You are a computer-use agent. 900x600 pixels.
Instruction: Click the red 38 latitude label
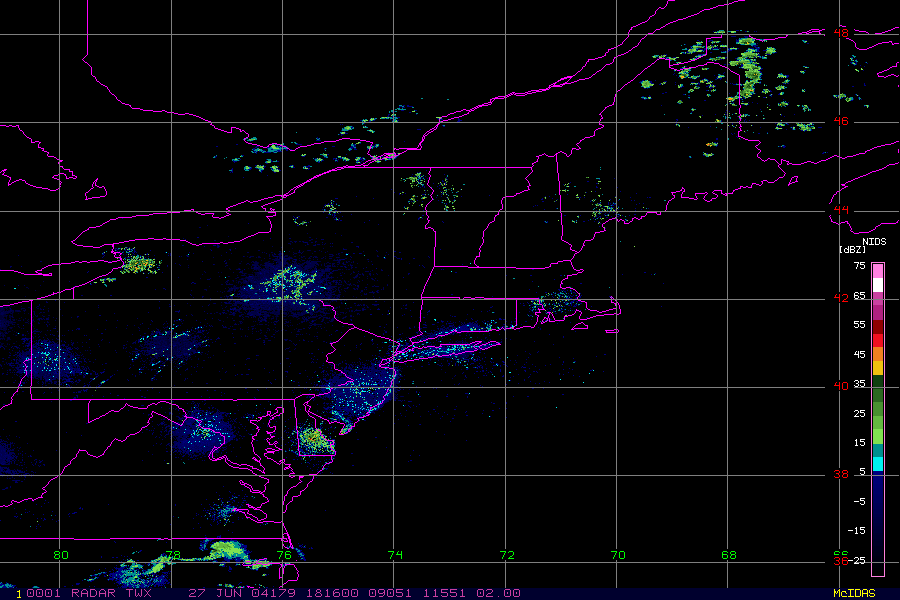[841, 474]
